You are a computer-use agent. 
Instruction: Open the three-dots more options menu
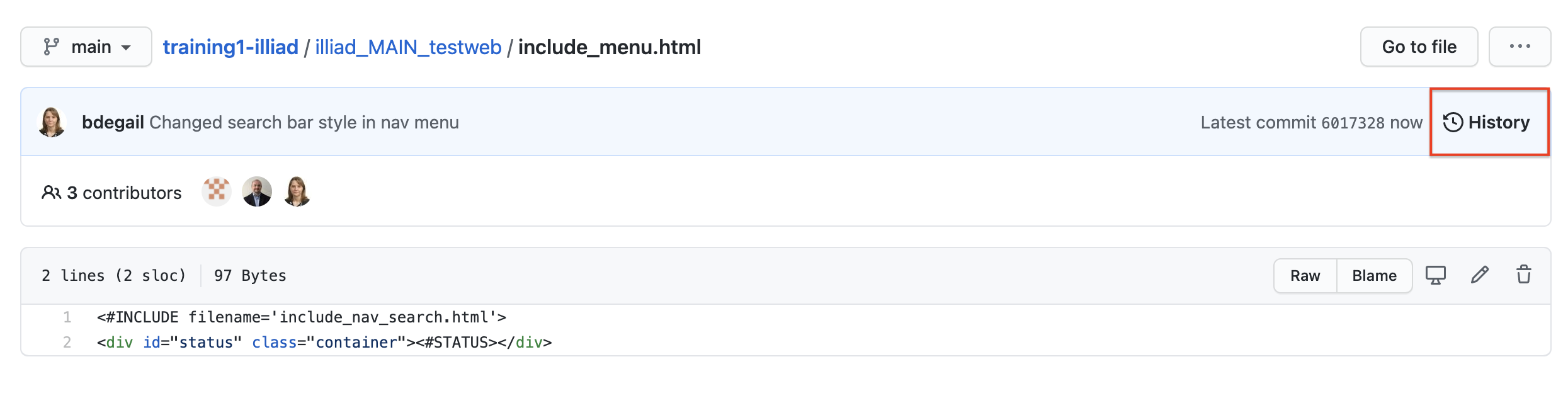(x=1520, y=47)
